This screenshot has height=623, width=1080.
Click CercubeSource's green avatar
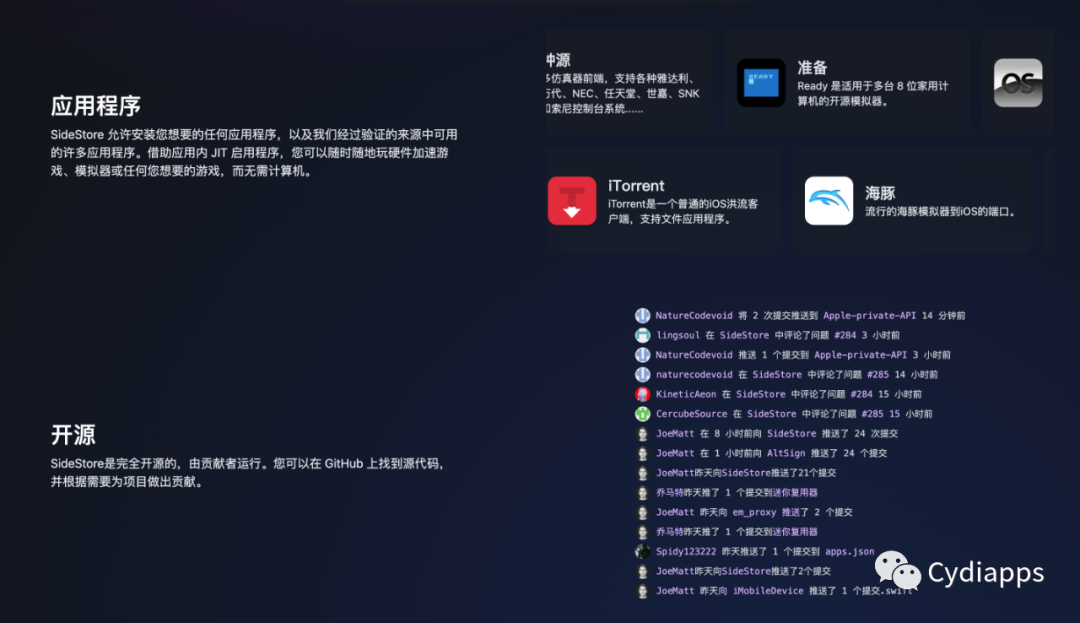pos(643,414)
